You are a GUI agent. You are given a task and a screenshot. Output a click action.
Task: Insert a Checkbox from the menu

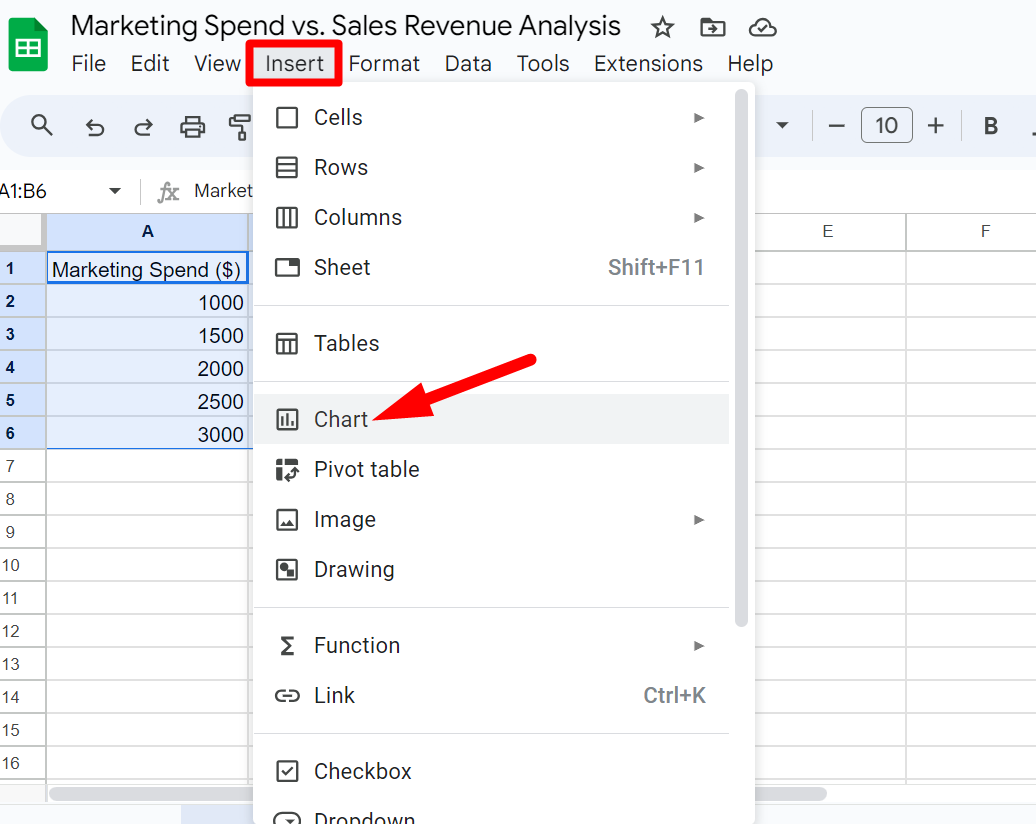click(x=362, y=771)
